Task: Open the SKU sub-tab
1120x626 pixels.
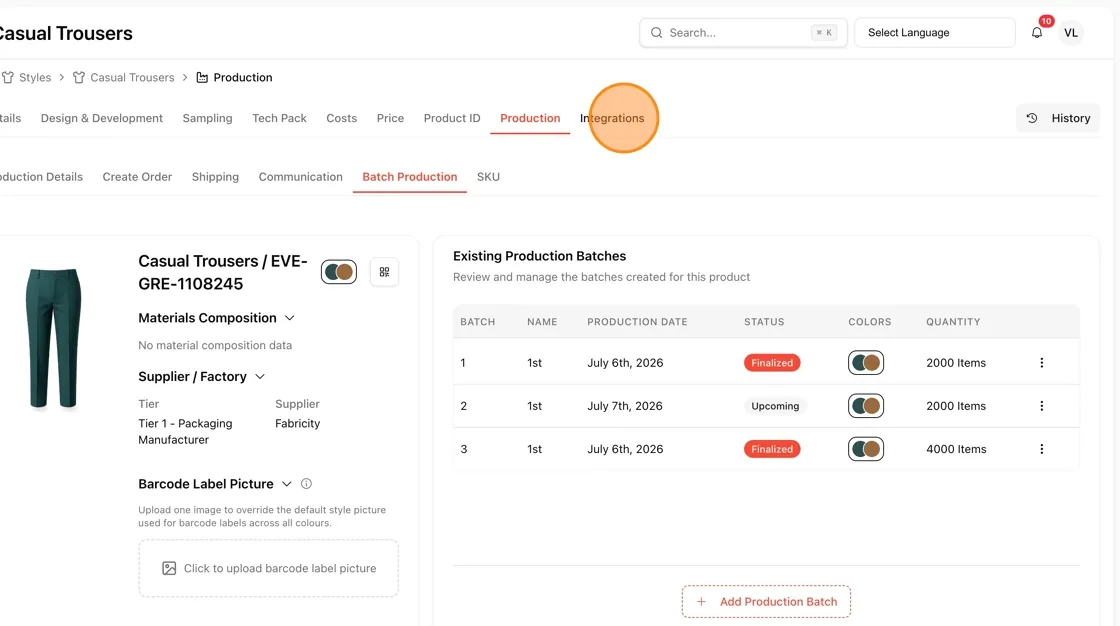Action: pos(488,177)
